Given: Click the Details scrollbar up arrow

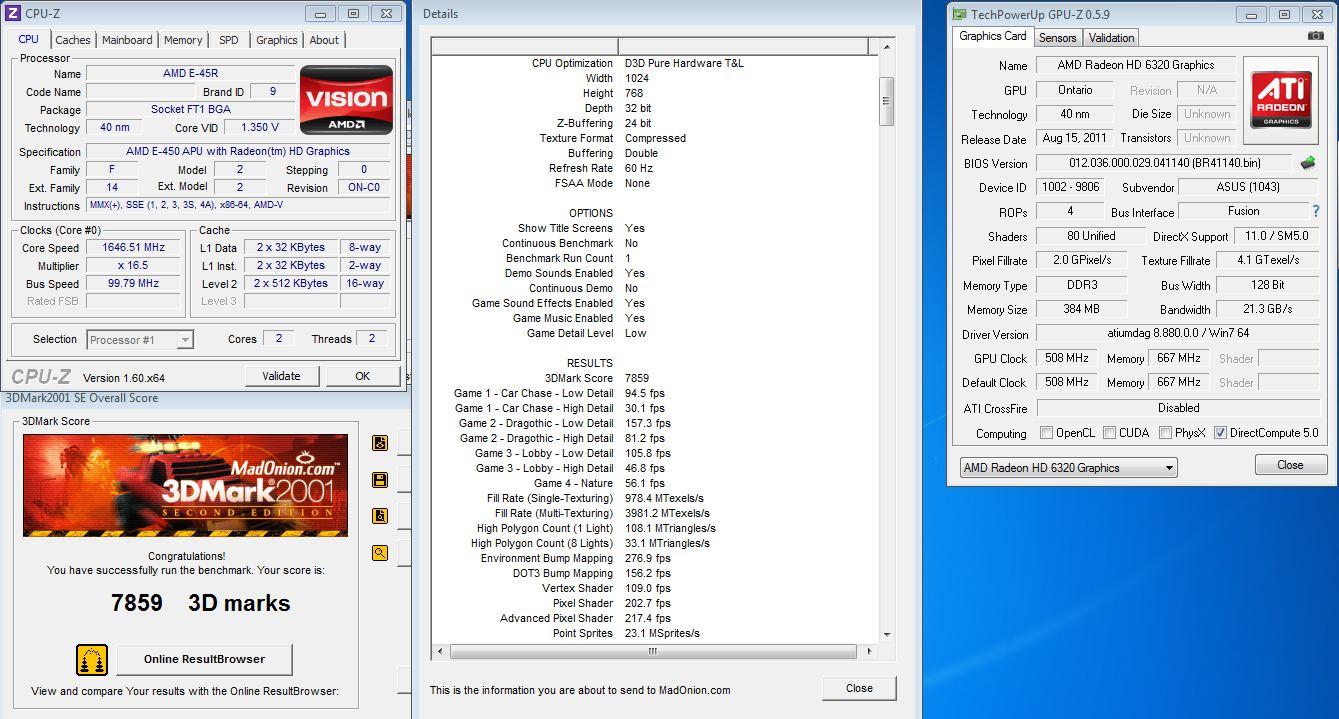Looking at the screenshot, I should pos(886,46).
